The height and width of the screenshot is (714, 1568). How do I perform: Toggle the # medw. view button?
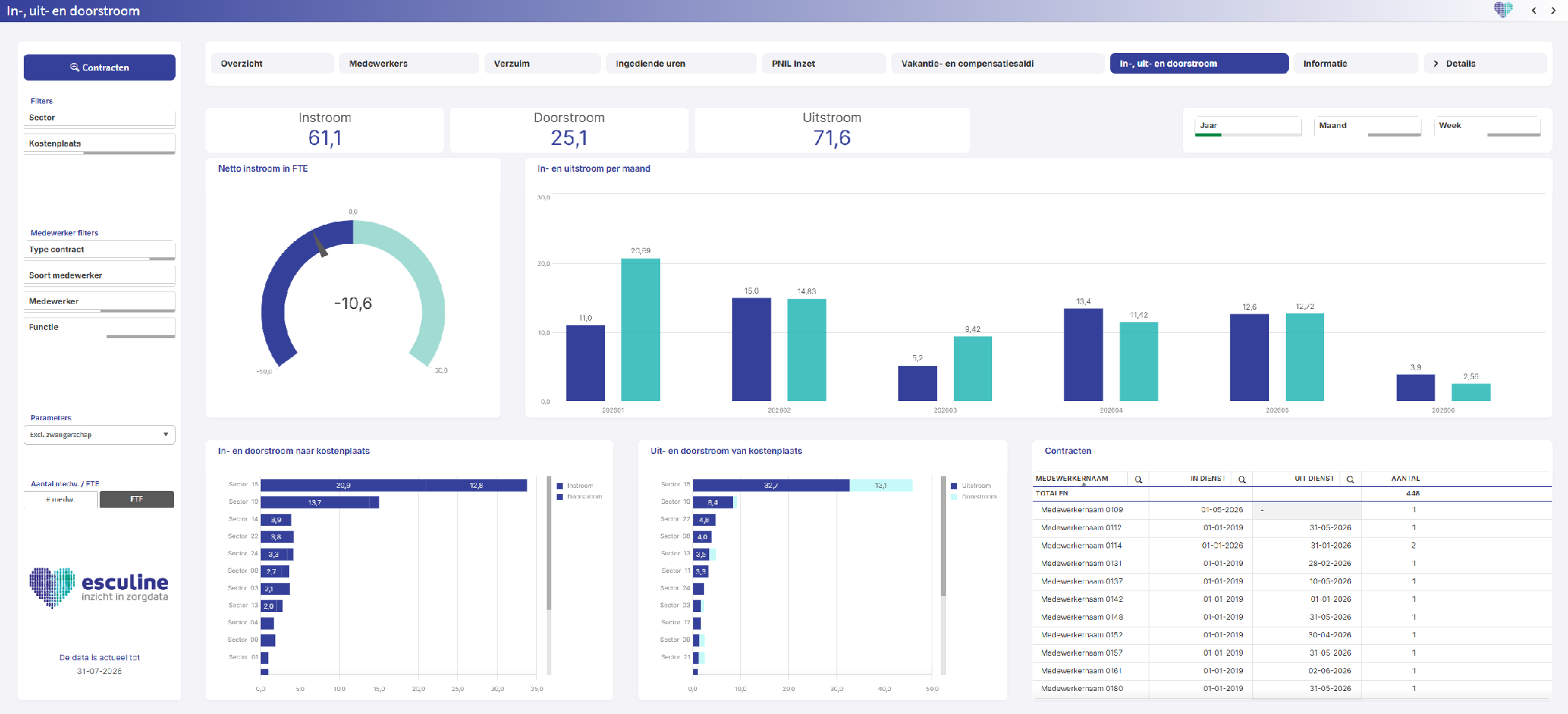[61, 499]
